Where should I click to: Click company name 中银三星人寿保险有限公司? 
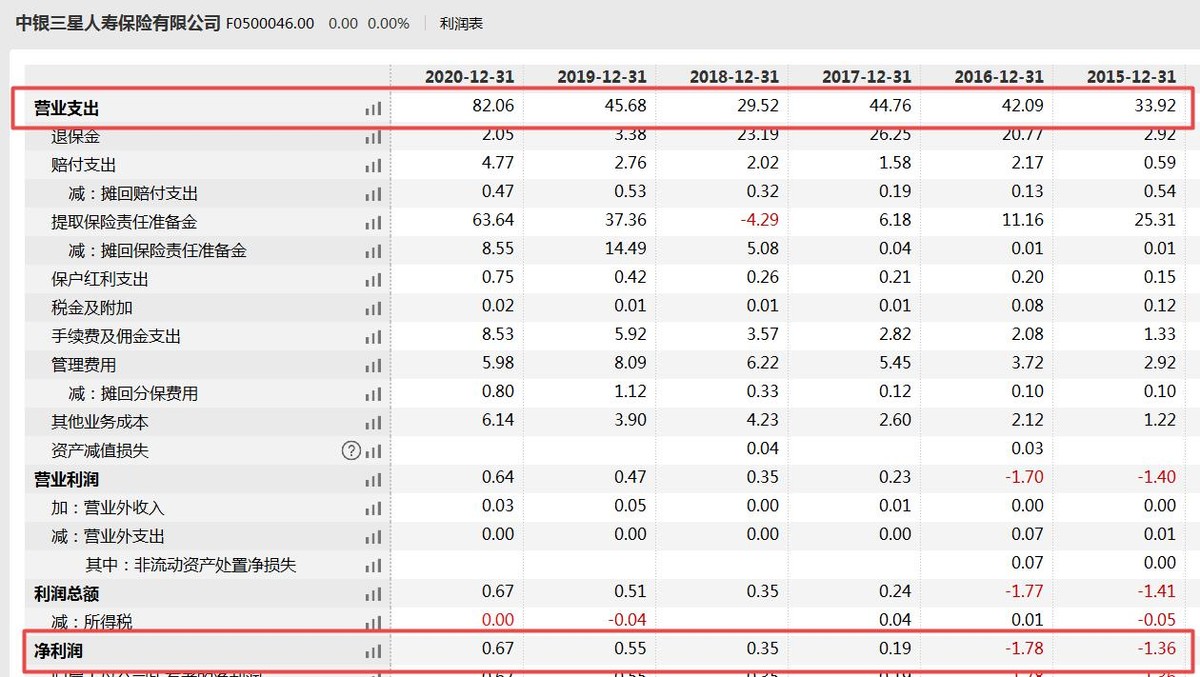pyautogui.click(x=118, y=23)
